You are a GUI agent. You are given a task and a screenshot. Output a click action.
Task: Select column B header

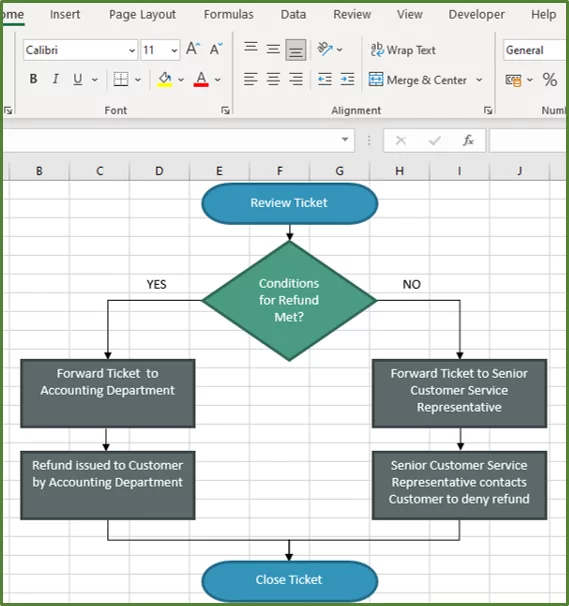pyautogui.click(x=39, y=171)
